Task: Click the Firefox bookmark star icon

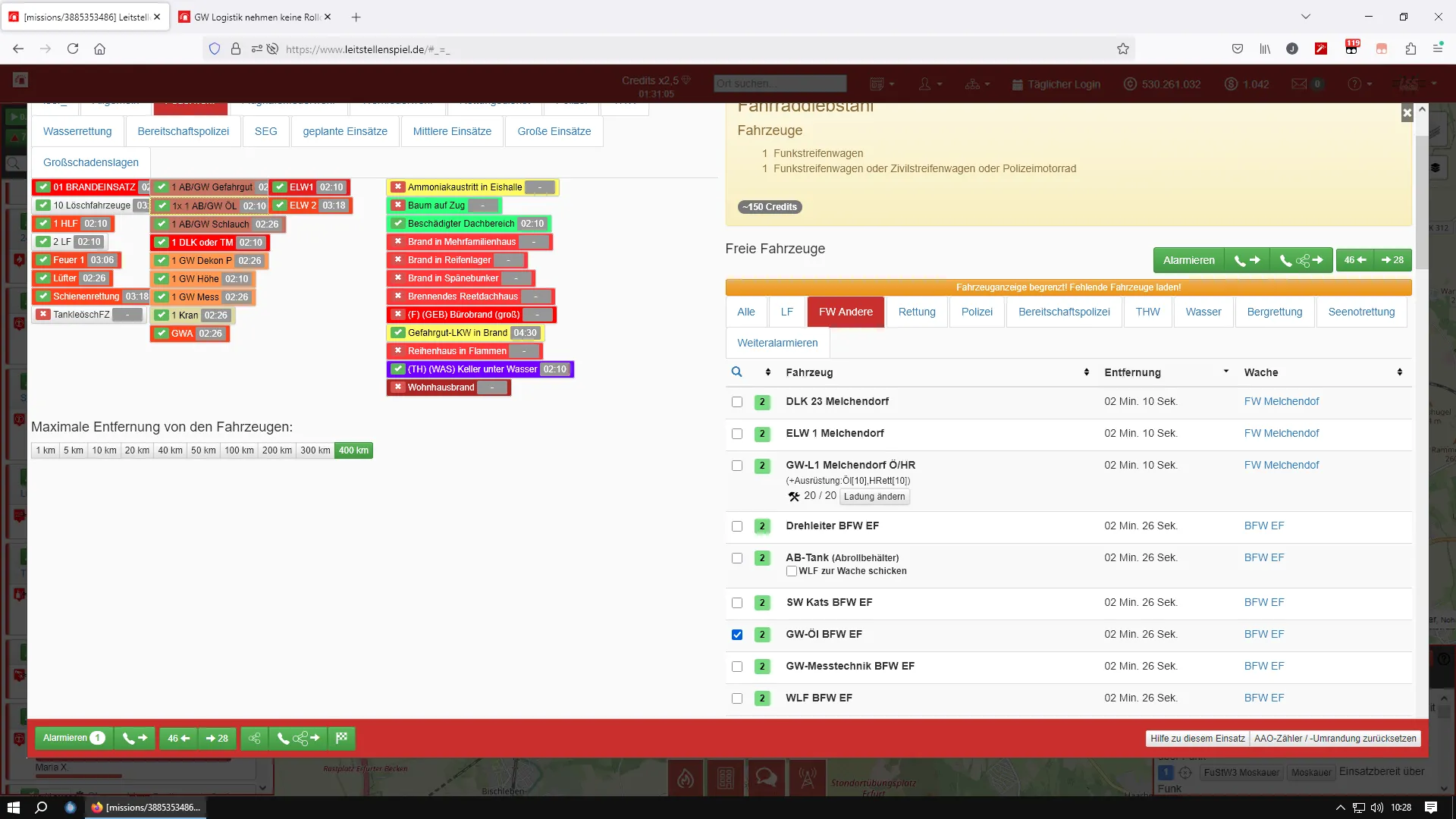Action: (x=1122, y=49)
